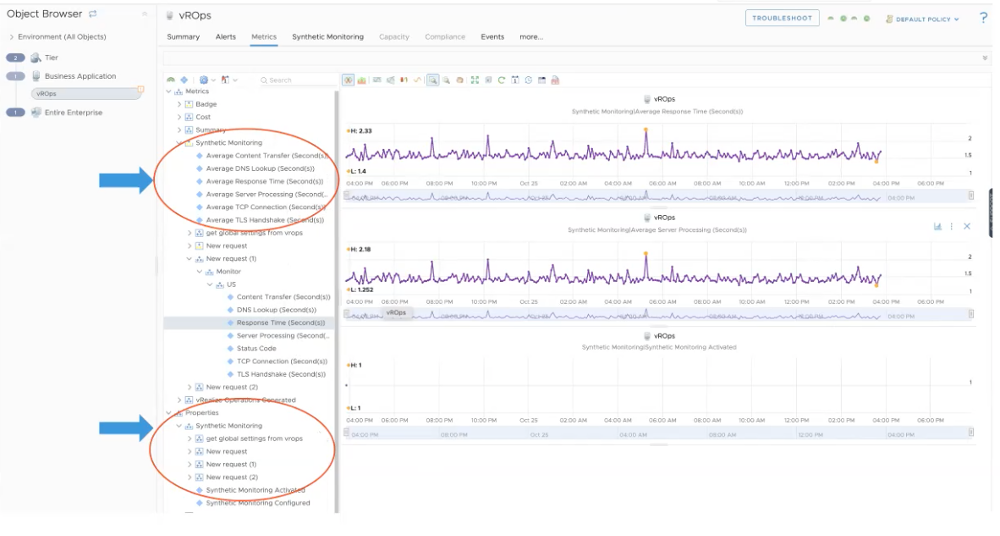Click range slider handle under Average Response Time chart

point(971,195)
